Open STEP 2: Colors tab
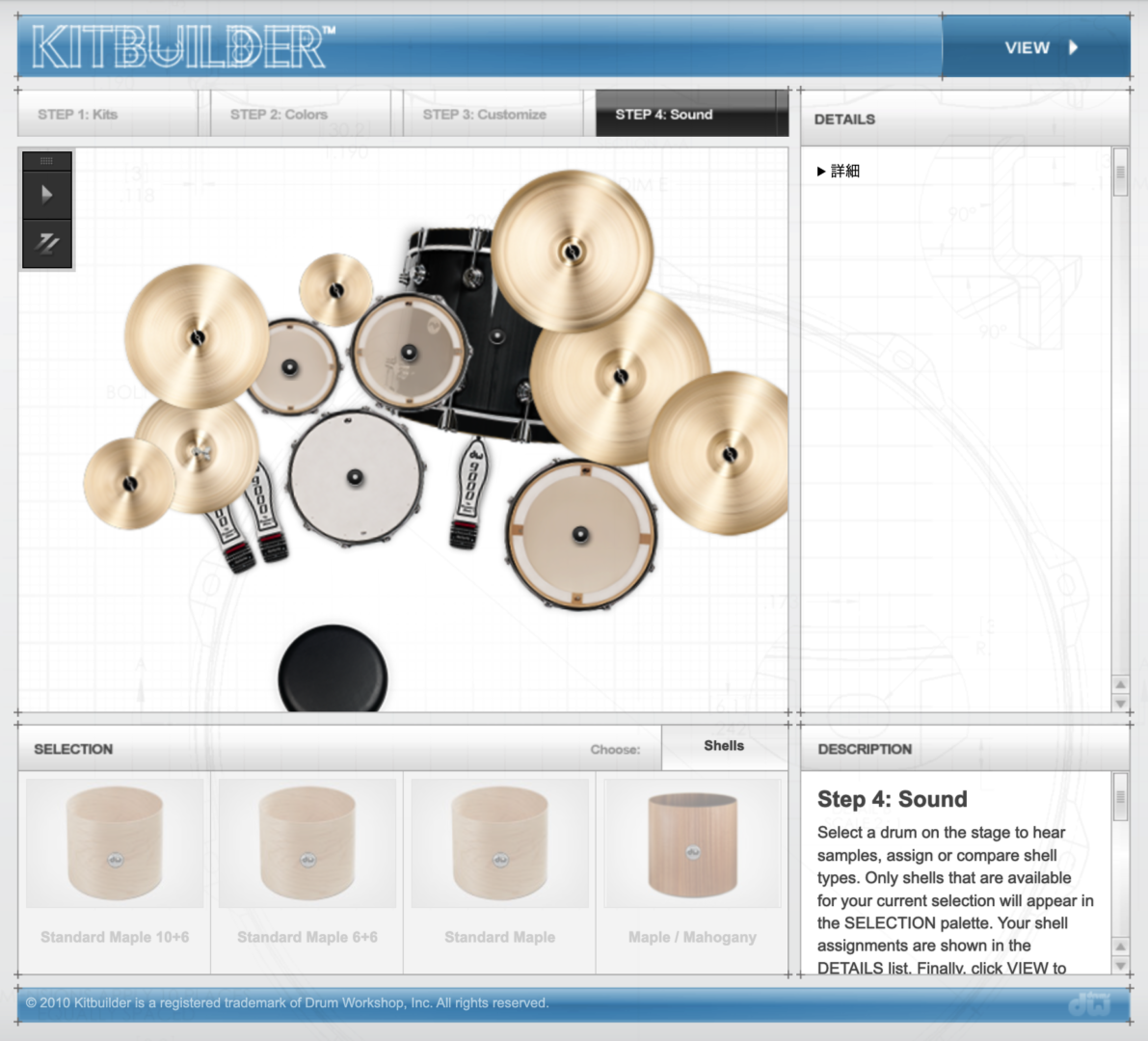Image resolution: width=1148 pixels, height=1041 pixels. (x=300, y=114)
